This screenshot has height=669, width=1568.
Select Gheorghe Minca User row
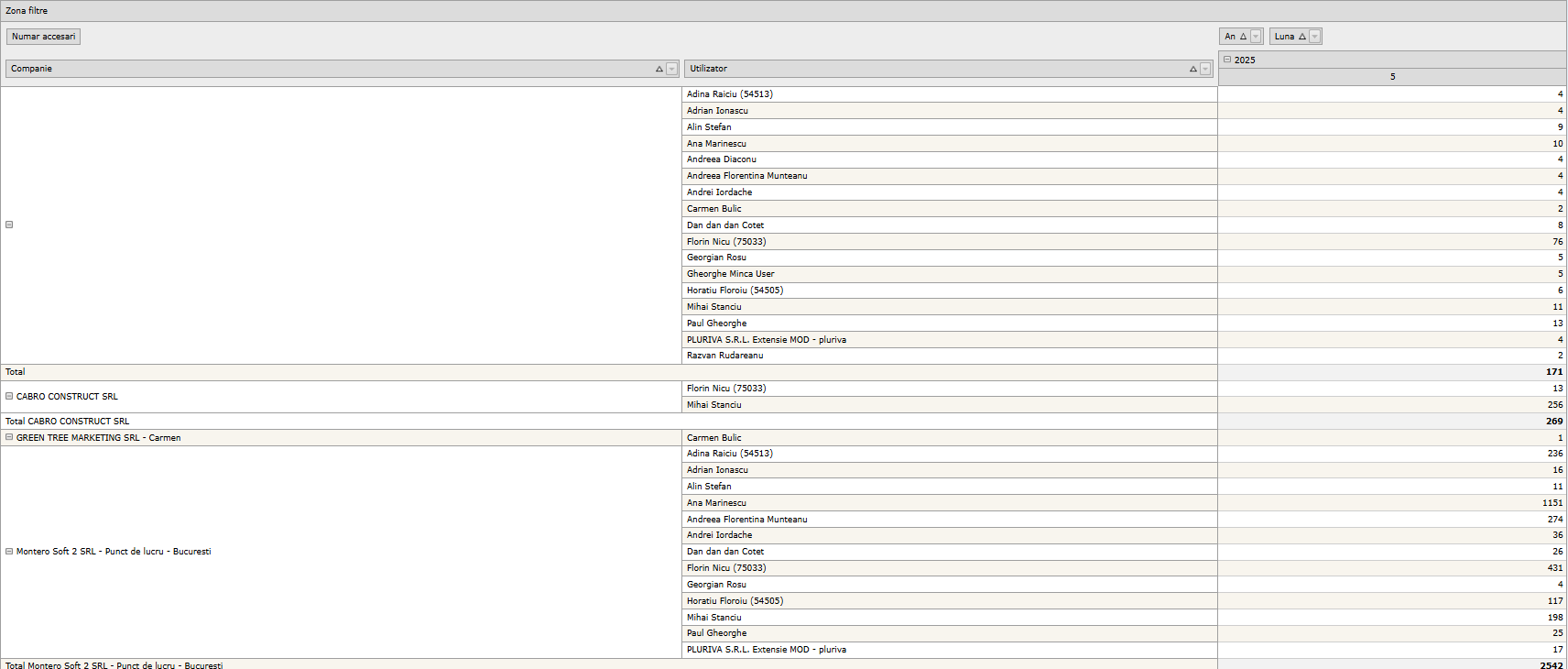coord(730,274)
